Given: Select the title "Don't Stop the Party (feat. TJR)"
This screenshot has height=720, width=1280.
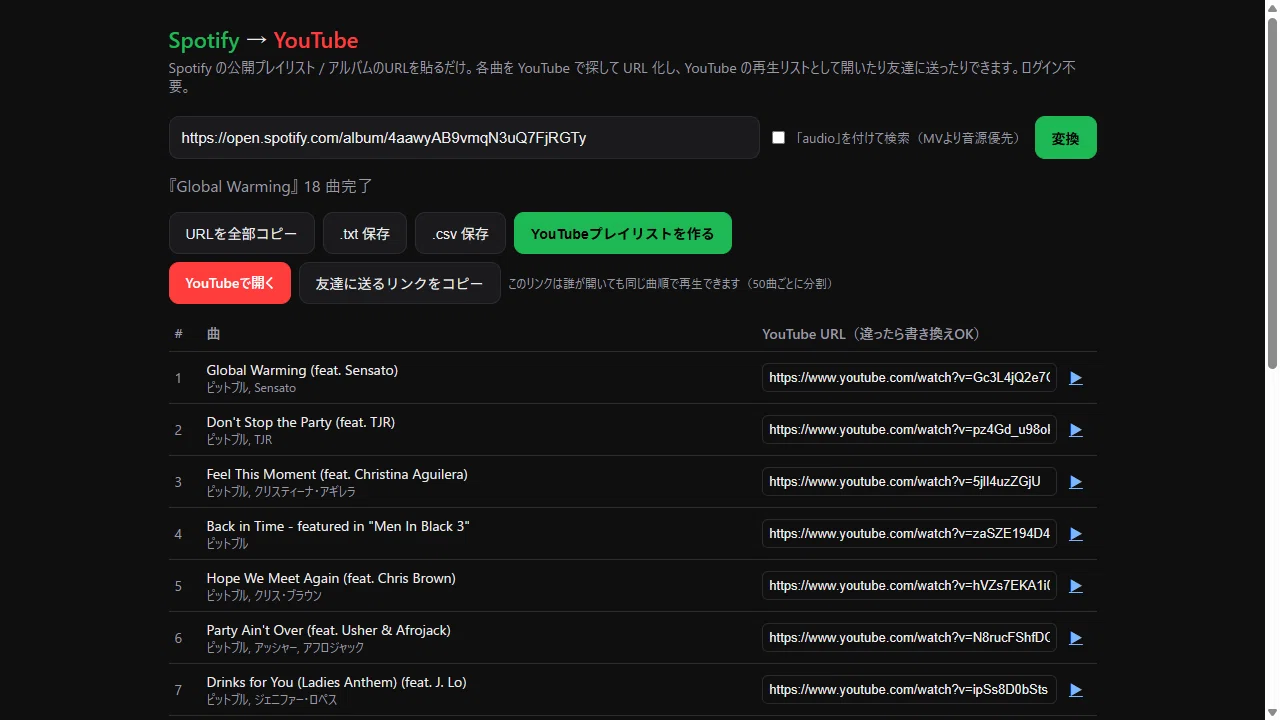Looking at the screenshot, I should 301,422.
